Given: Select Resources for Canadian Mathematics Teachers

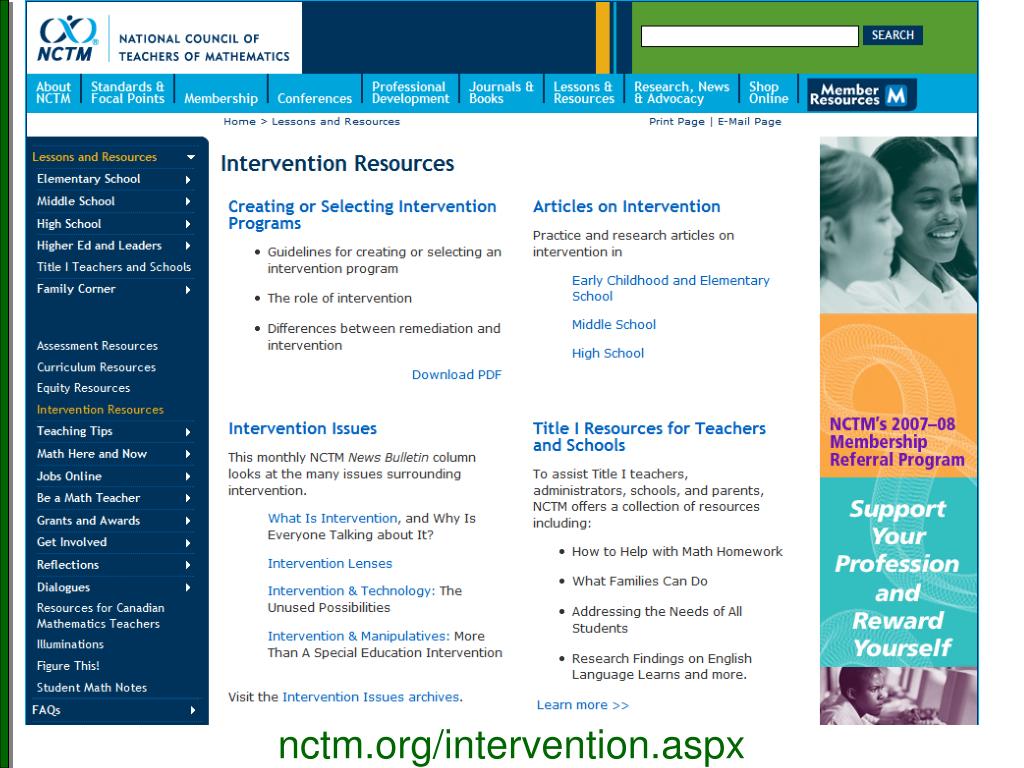Looking at the screenshot, I should coord(100,616).
